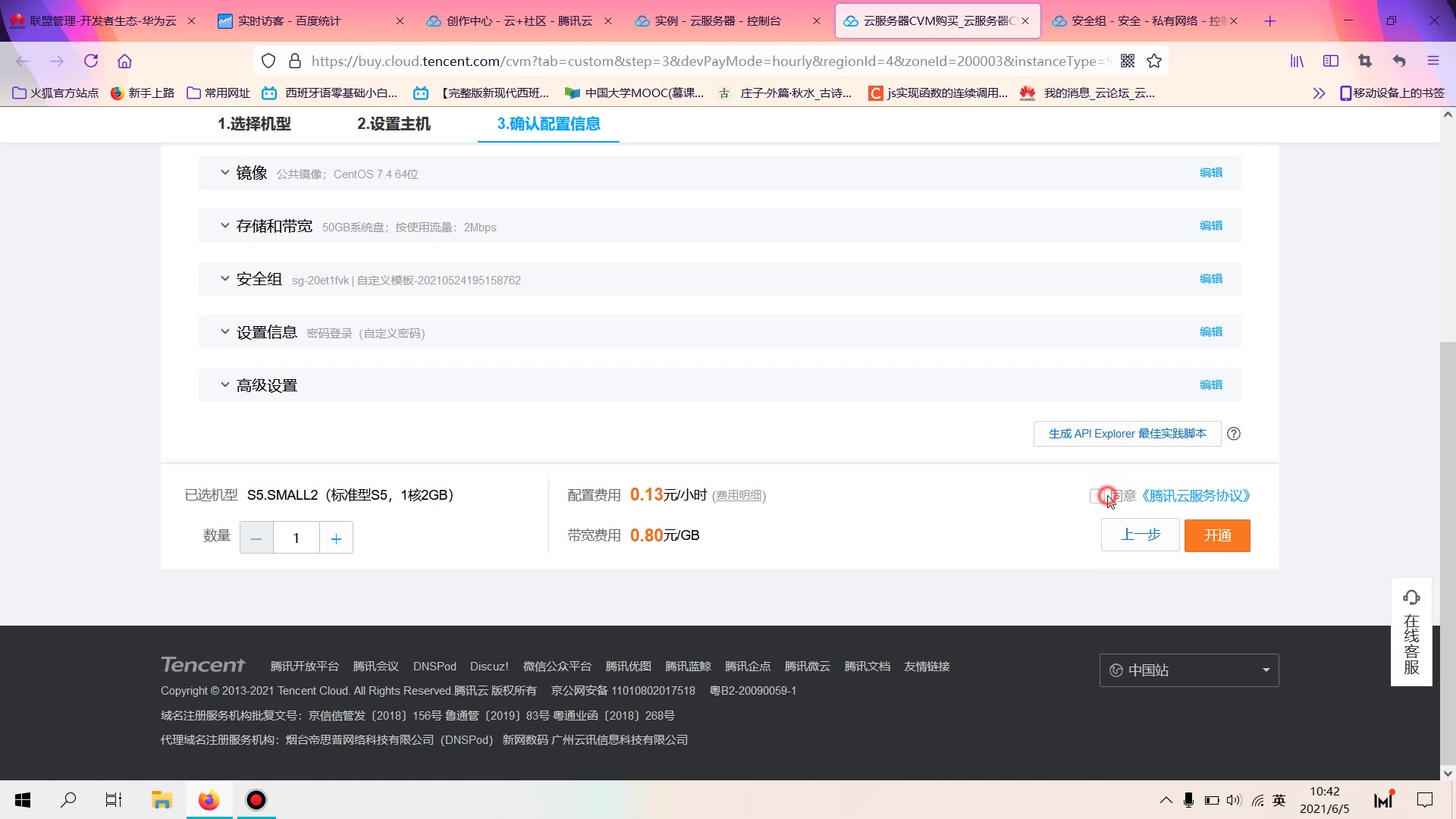Click the red screen recorder icon in taskbar
This screenshot has width=1456, height=819.
[256, 800]
